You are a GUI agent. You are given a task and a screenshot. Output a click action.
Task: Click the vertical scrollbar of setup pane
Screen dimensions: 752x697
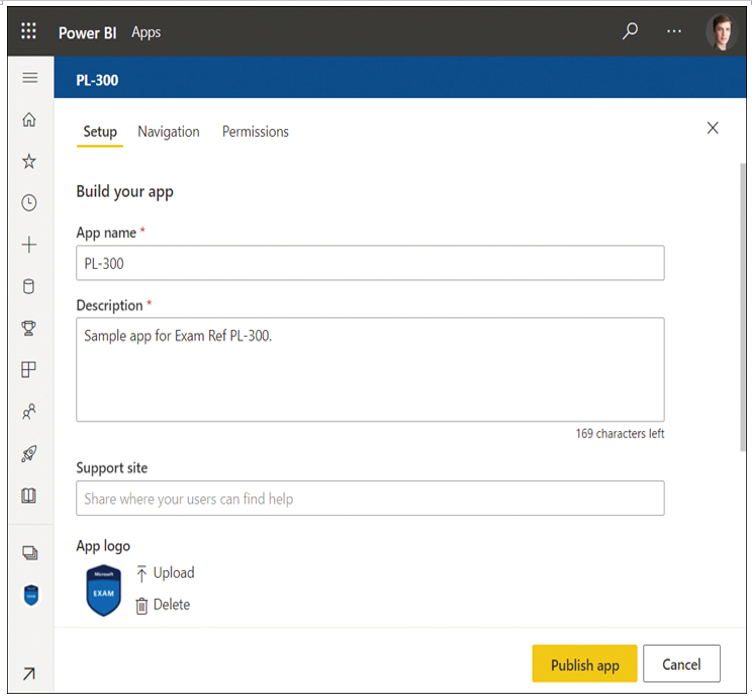tap(742, 307)
